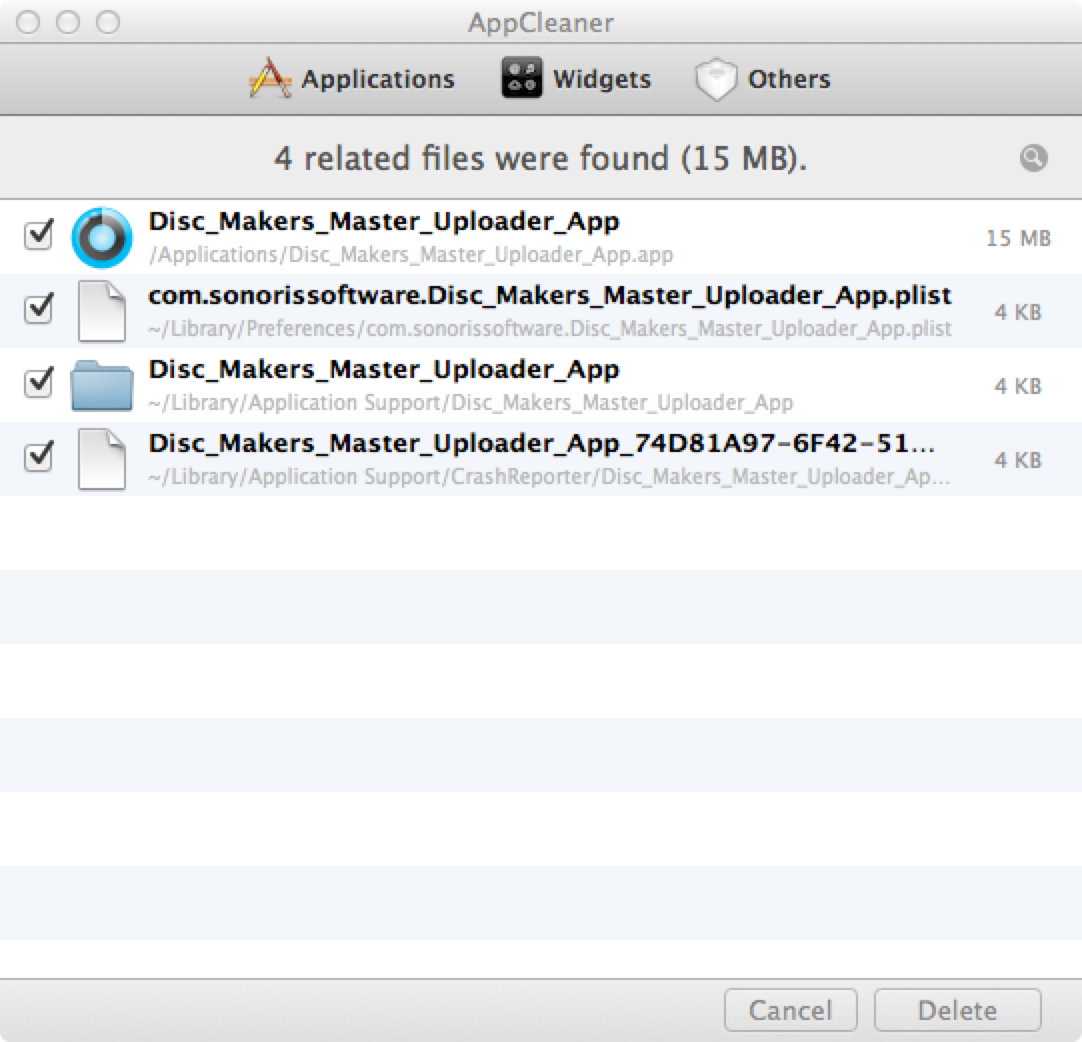Click the Delete button
Screen dimensions: 1082x1042
click(x=958, y=1010)
